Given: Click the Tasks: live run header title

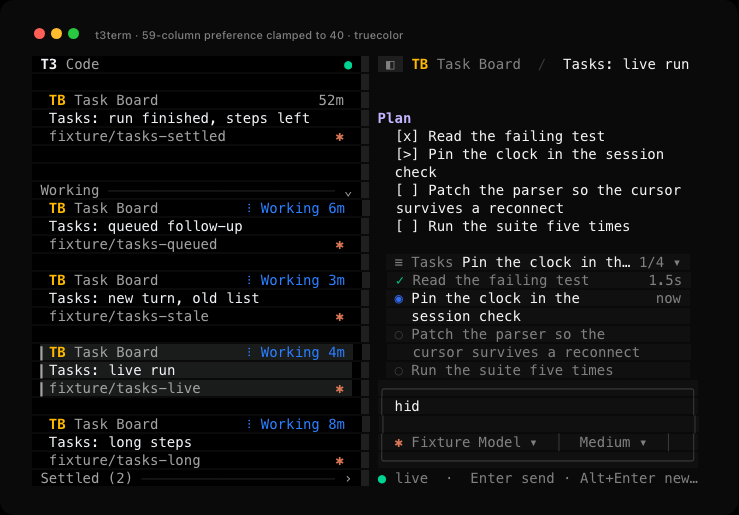Looking at the screenshot, I should tap(626, 64).
